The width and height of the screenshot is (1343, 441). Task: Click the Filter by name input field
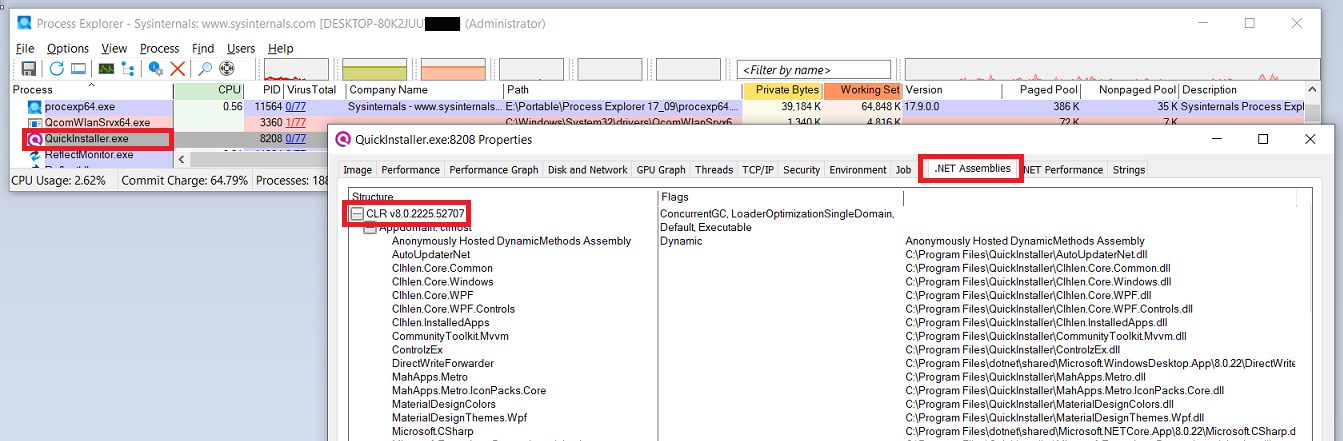pos(813,70)
